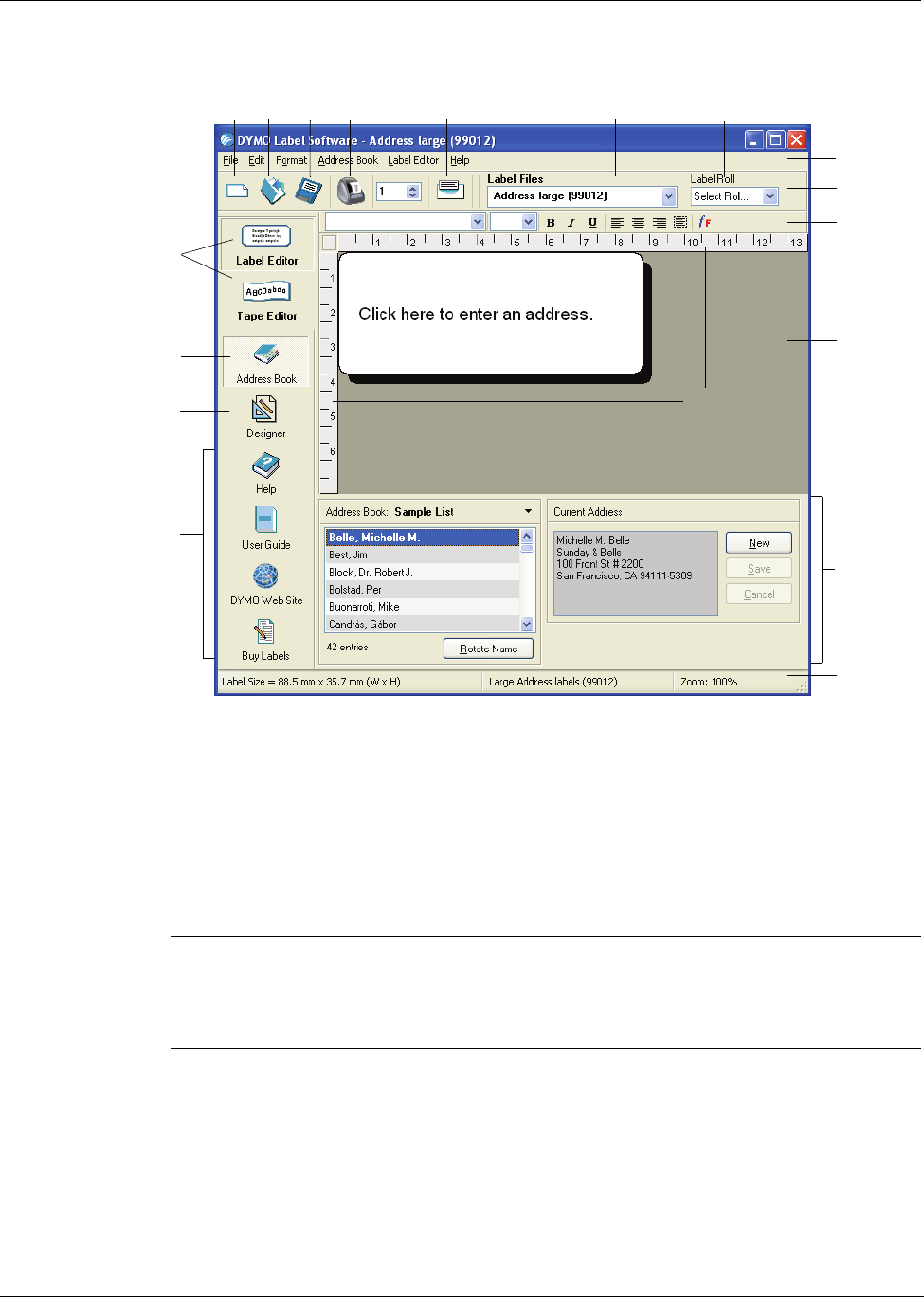Viewport: 924px width, 1297px height.
Task: Toggle bold formatting
Action: pyautogui.click(x=551, y=223)
